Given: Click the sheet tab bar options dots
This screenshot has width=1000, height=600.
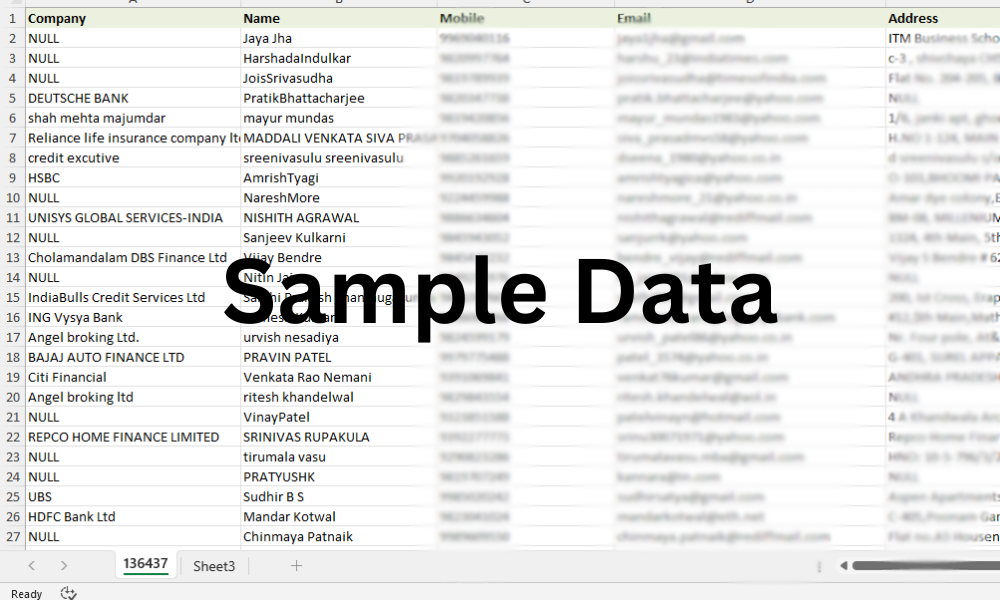Looking at the screenshot, I should point(820,566).
